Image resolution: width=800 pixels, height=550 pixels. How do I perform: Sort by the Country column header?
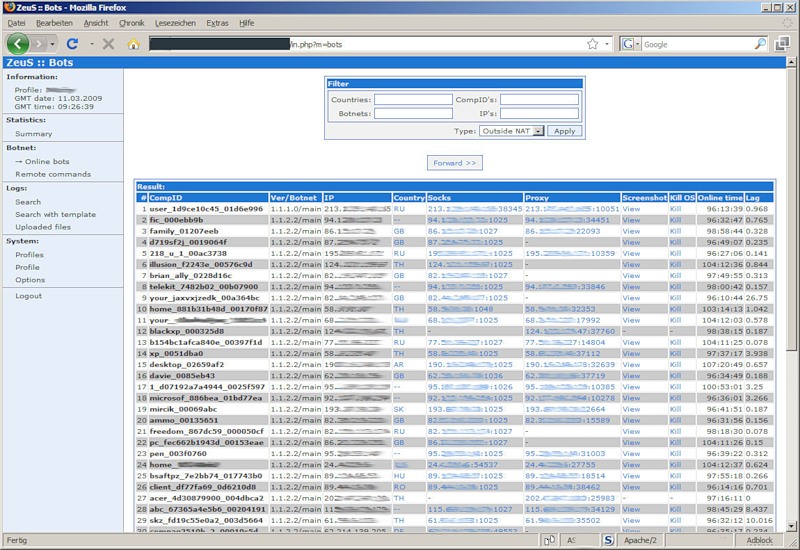click(x=409, y=198)
